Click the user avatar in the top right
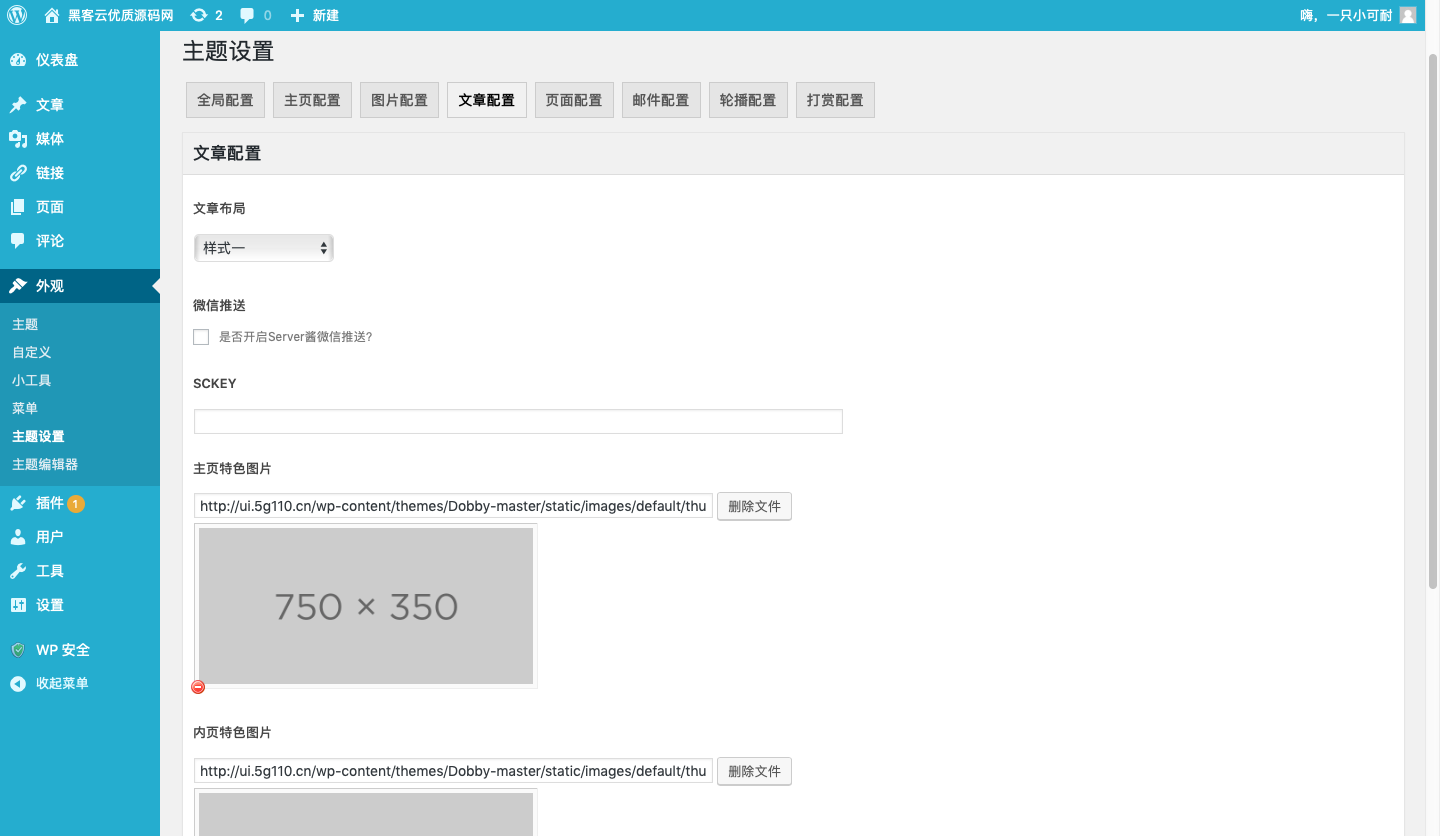The height and width of the screenshot is (836, 1440). (1407, 15)
